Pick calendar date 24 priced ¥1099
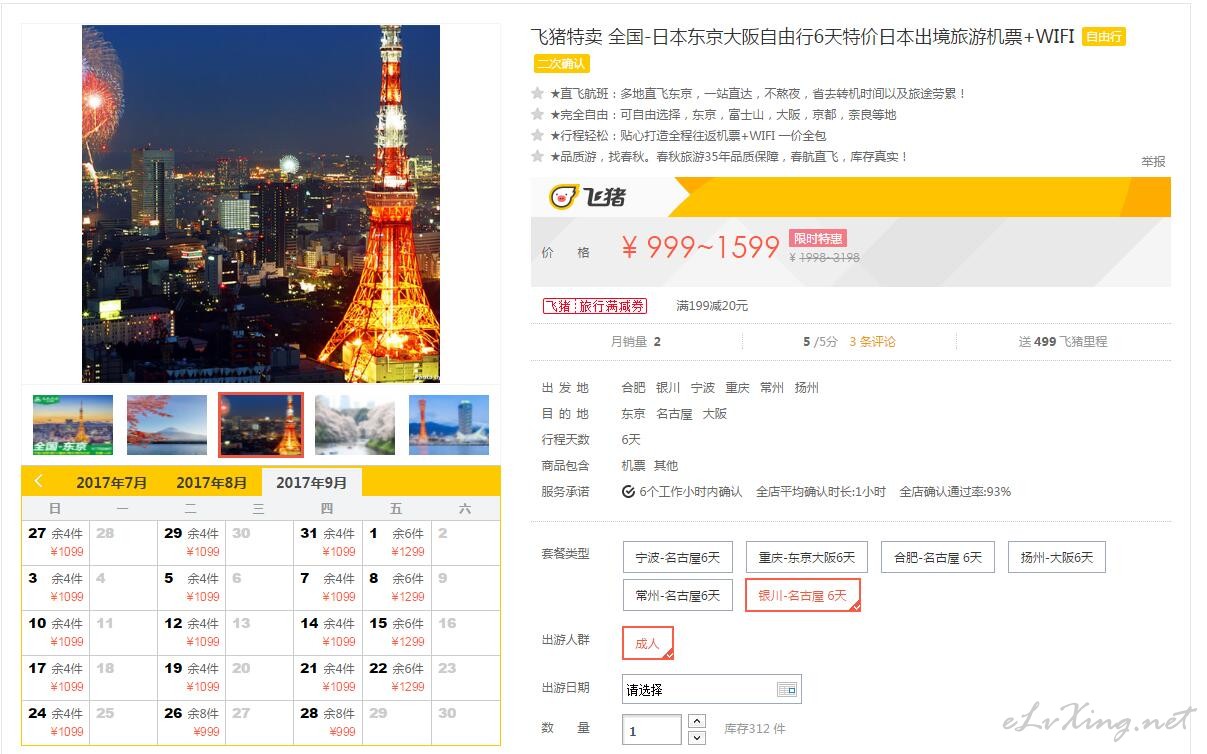Image resolution: width=1207 pixels, height=754 pixels. (x=56, y=723)
